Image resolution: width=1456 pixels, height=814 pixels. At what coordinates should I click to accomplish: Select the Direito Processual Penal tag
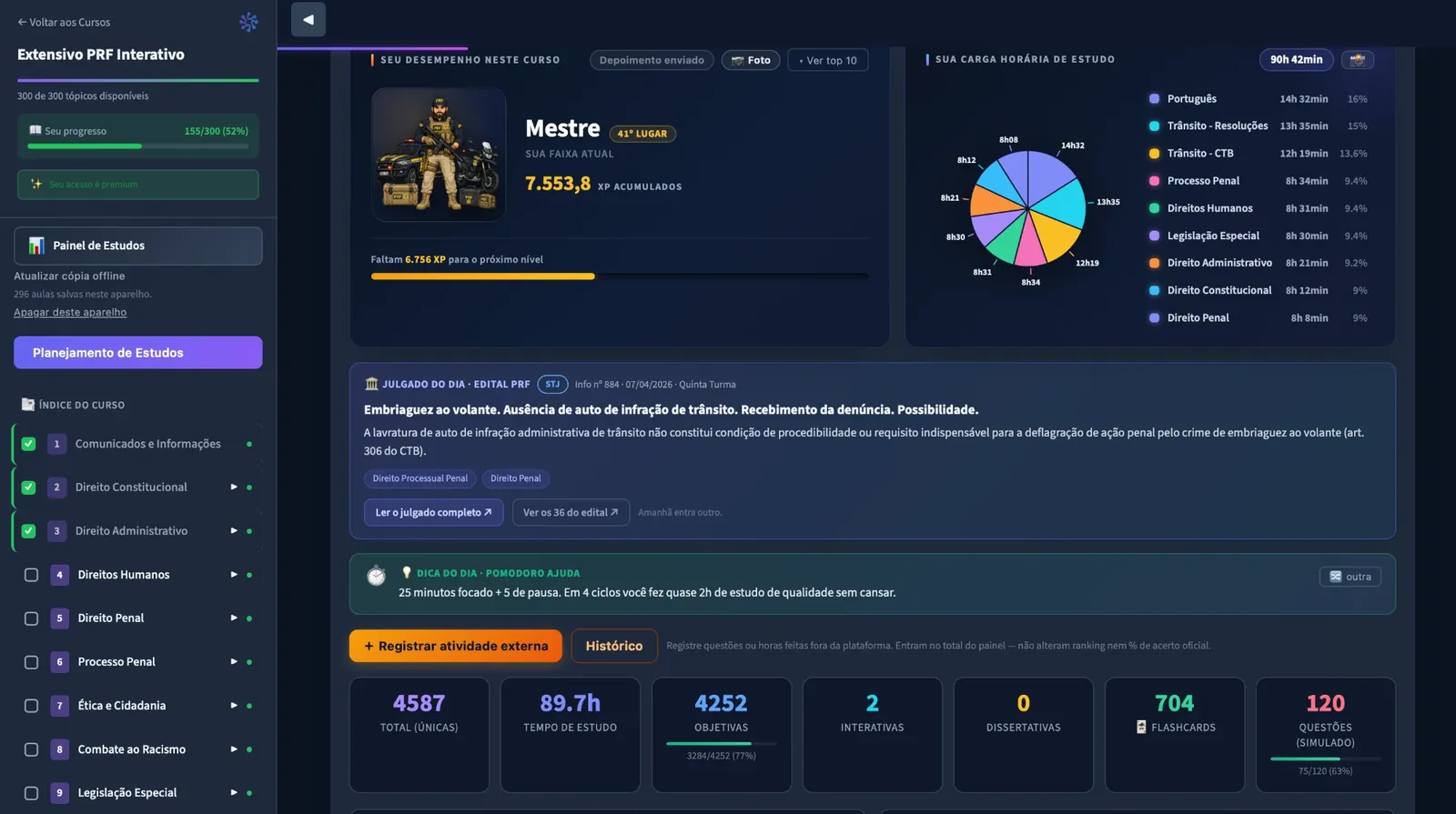[x=420, y=478]
